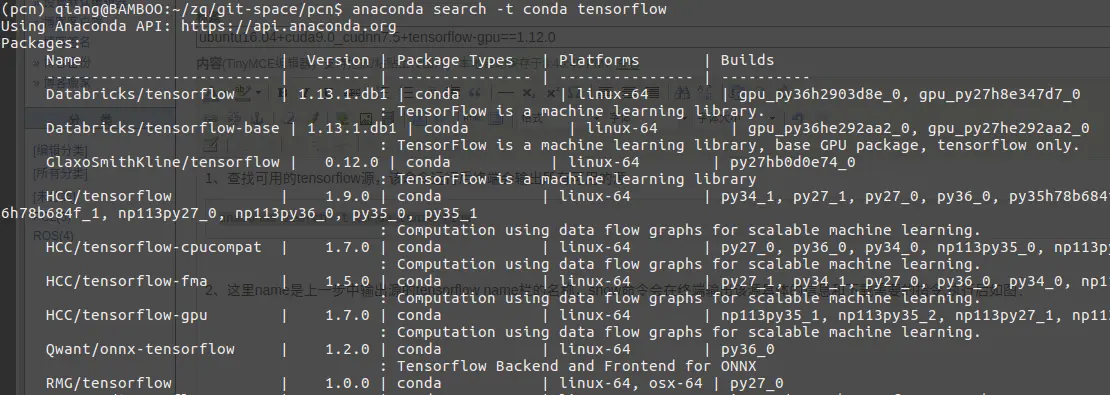
Task: Select the 'HCC/tensorflow-cpucompat' package name
Action: point(154,247)
